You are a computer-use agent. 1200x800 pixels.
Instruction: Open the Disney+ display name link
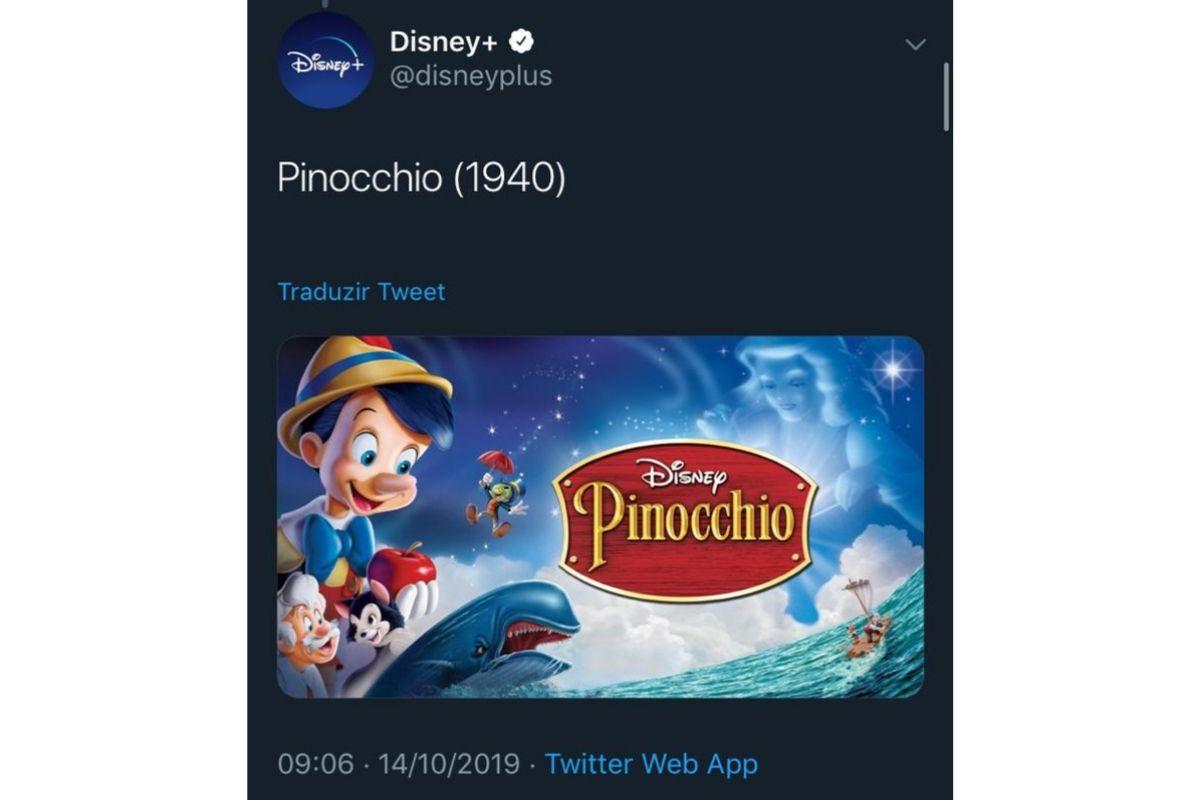pos(446,42)
